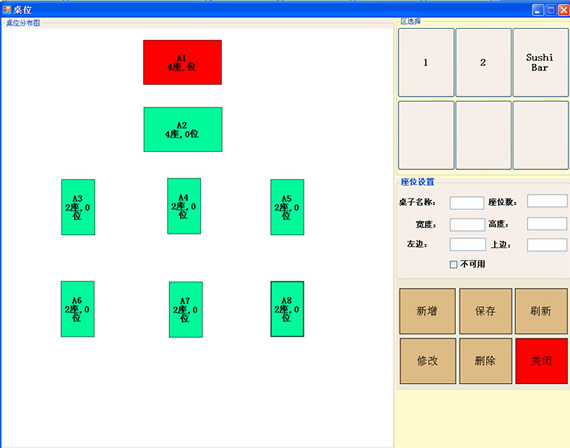Screen dimensions: 570x448
Task: Toggle the 不可用 checkbox
Action: point(453,264)
